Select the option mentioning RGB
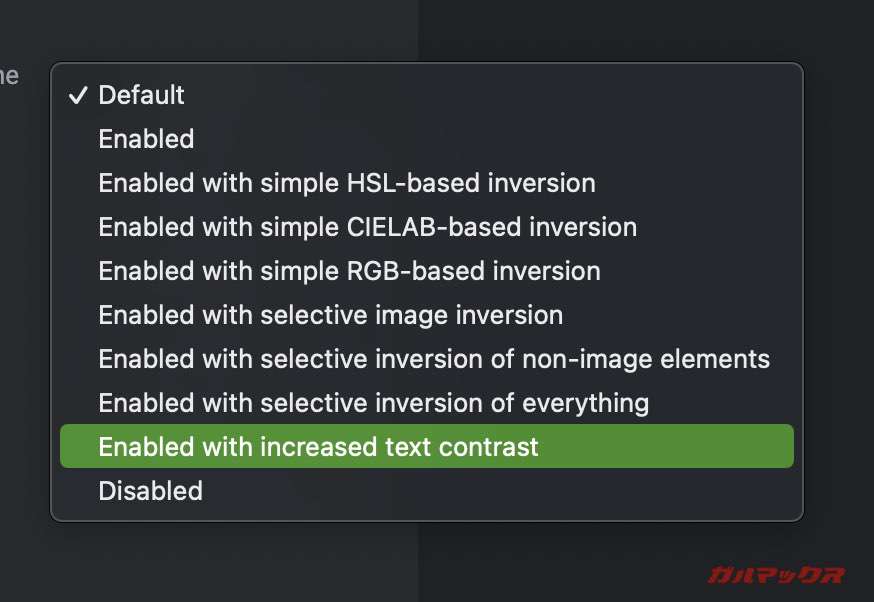874x602 pixels. (349, 271)
